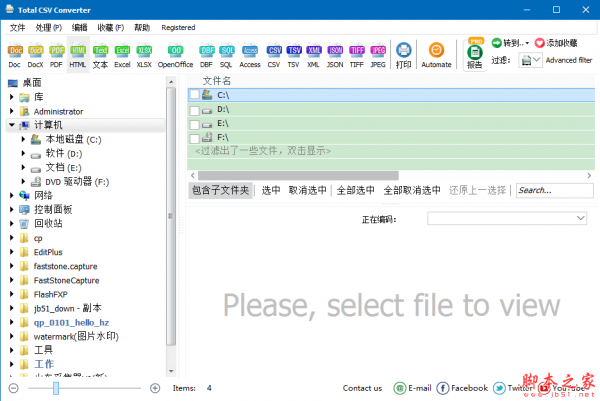This screenshot has height=401, width=600.
Task: Pick the HTML format icon
Action: click(78, 55)
